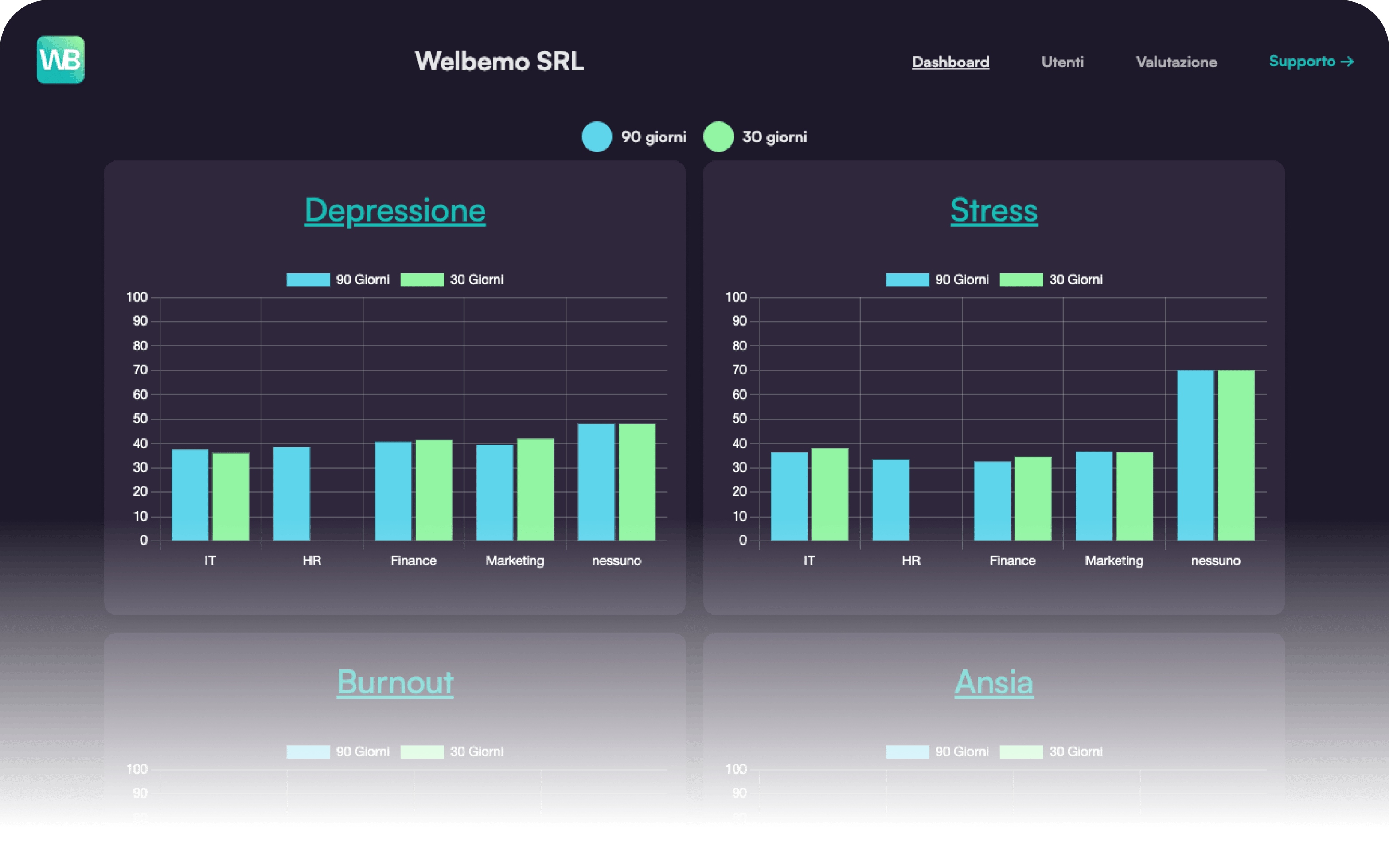Click Depressione IT 30-day green bar
1389x868 pixels.
click(231, 497)
